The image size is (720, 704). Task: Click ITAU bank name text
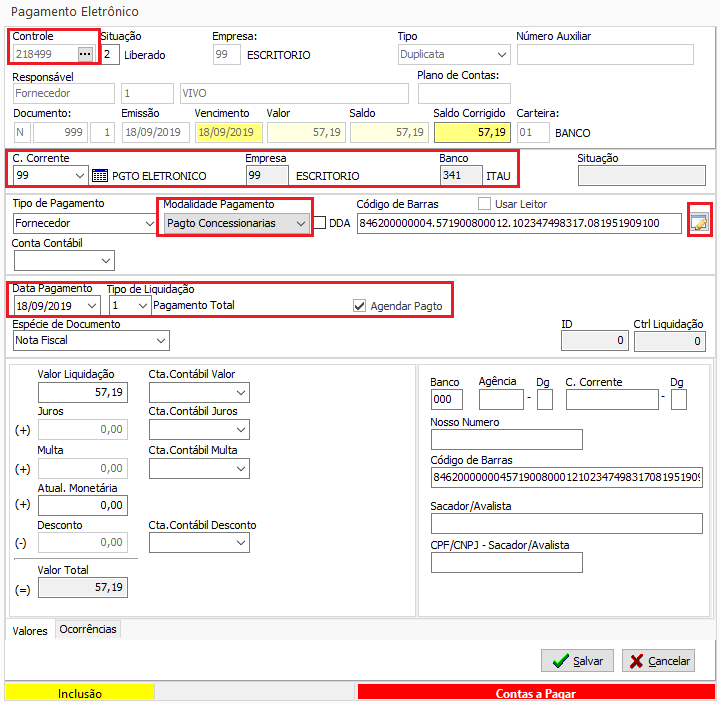(498, 176)
